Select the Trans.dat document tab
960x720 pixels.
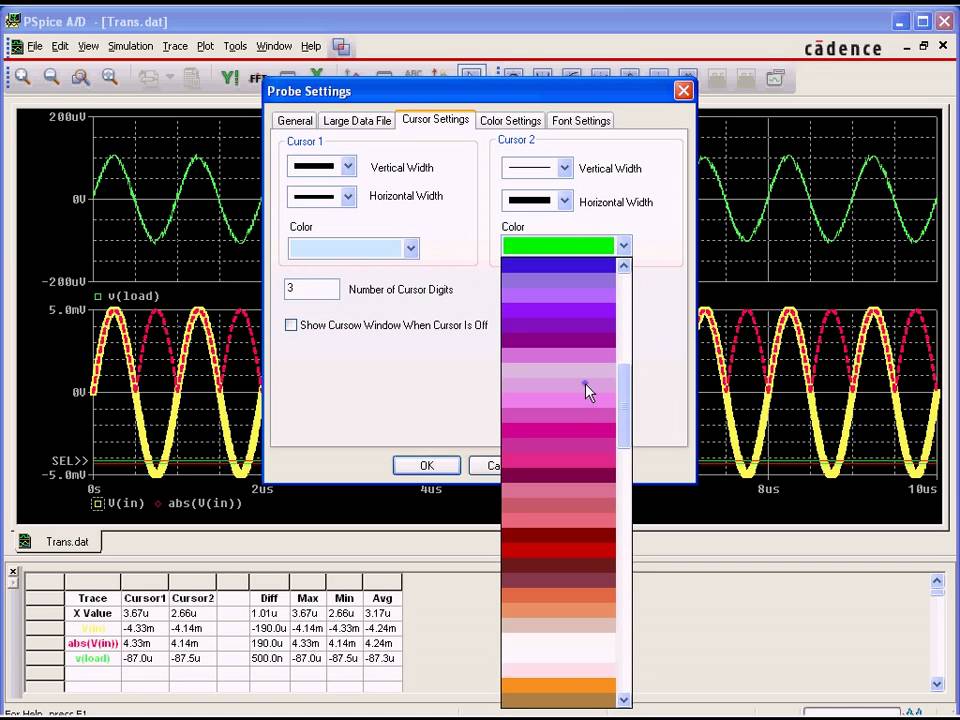click(58, 542)
